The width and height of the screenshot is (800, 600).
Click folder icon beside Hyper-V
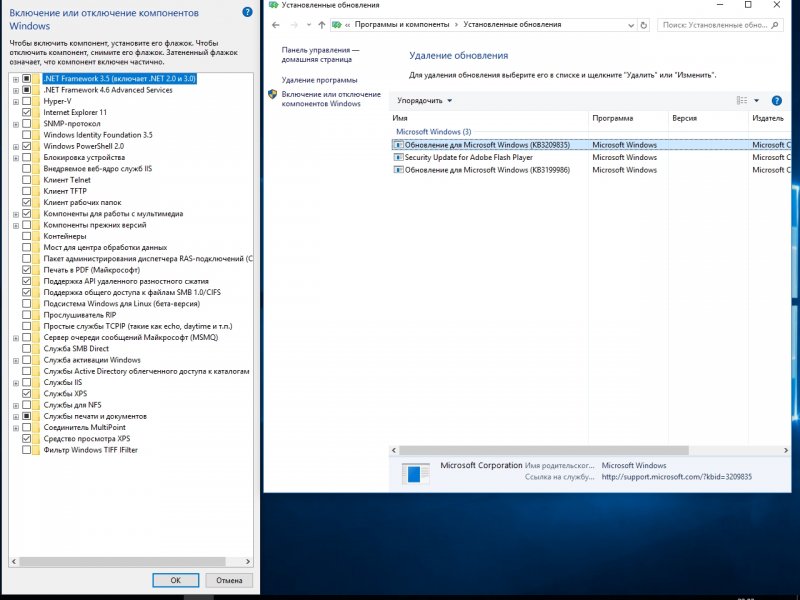coord(36,101)
